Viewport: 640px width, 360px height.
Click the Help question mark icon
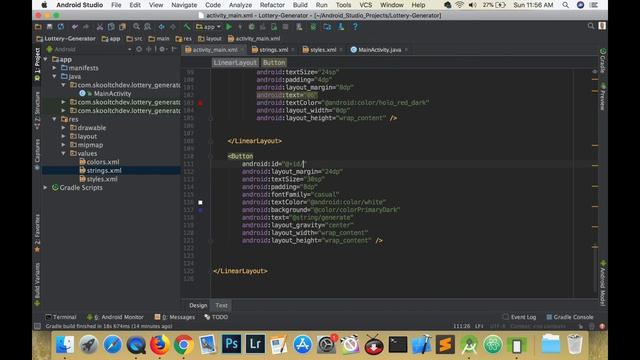pyautogui.click(x=355, y=27)
